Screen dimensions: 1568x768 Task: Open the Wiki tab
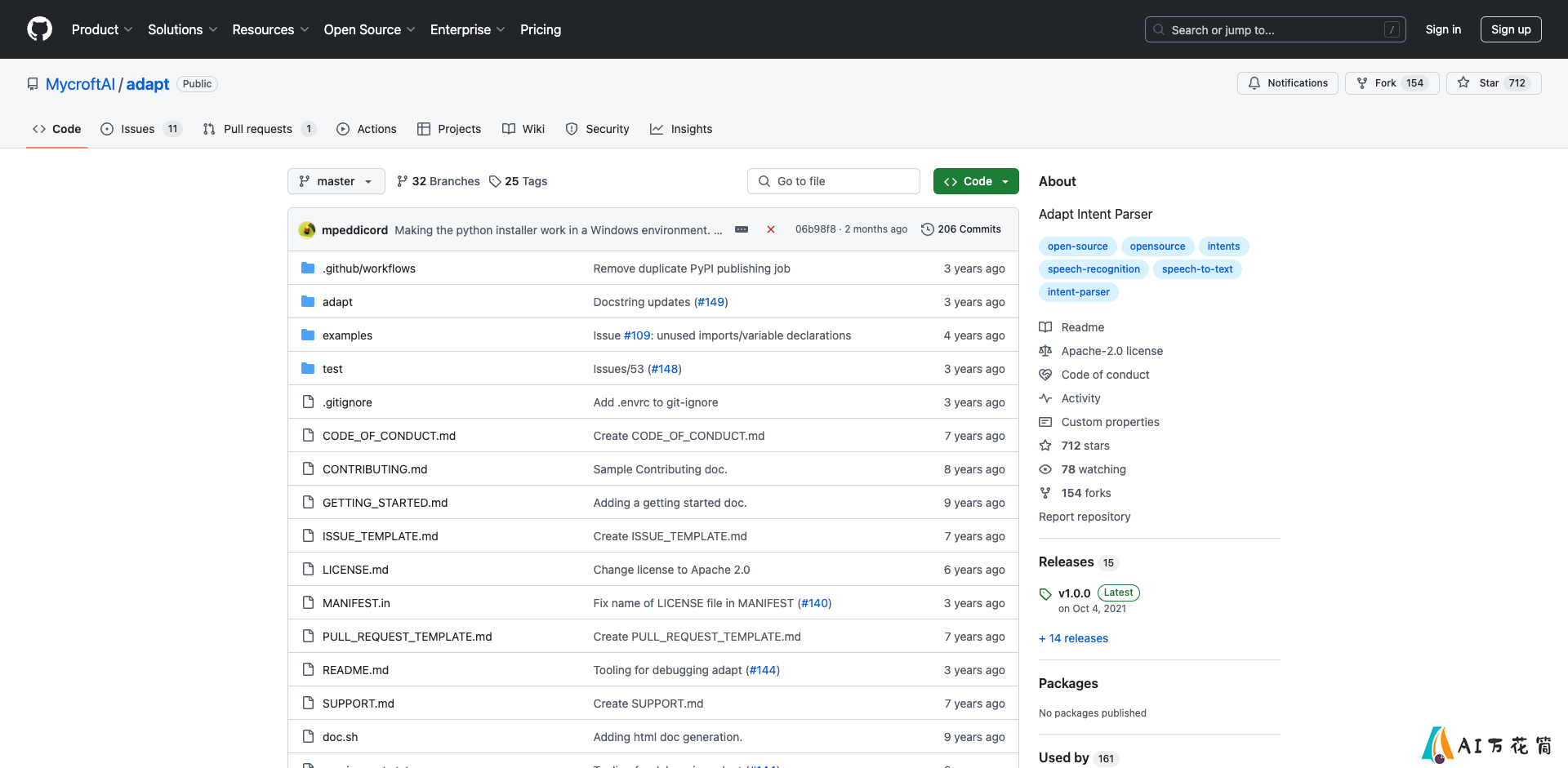tap(523, 129)
